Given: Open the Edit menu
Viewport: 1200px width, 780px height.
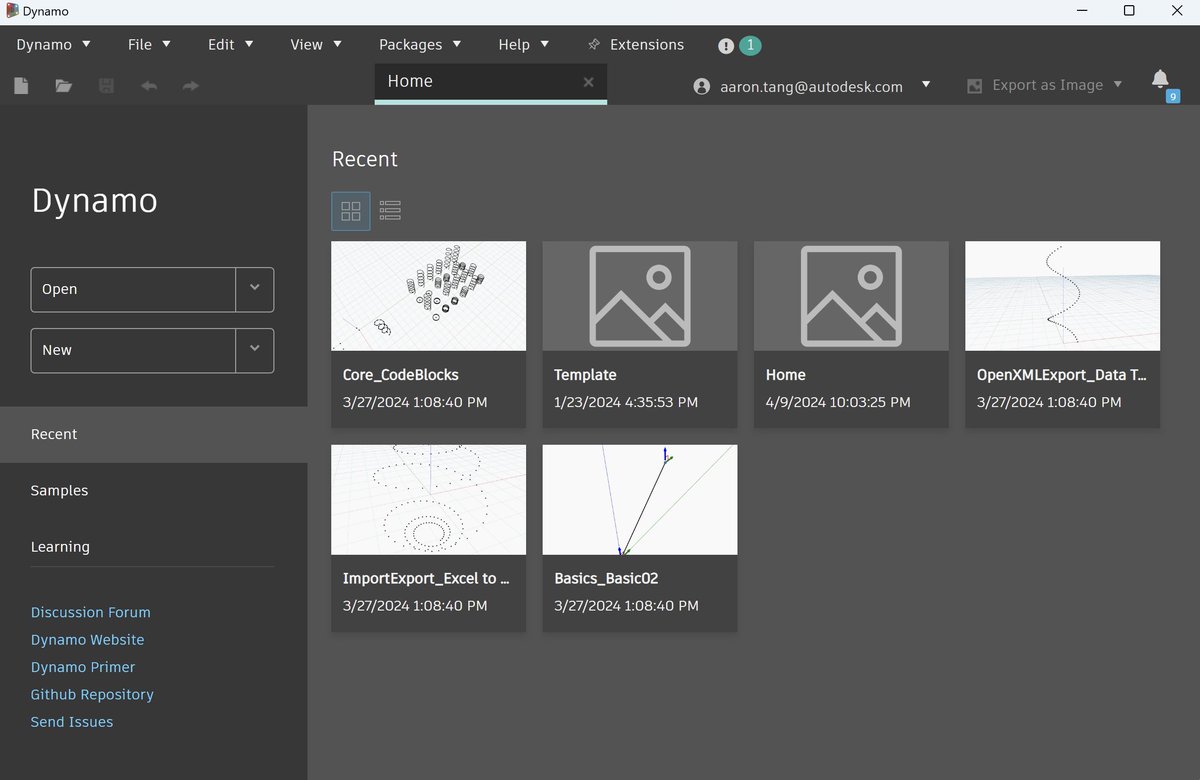Looking at the screenshot, I should (231, 45).
